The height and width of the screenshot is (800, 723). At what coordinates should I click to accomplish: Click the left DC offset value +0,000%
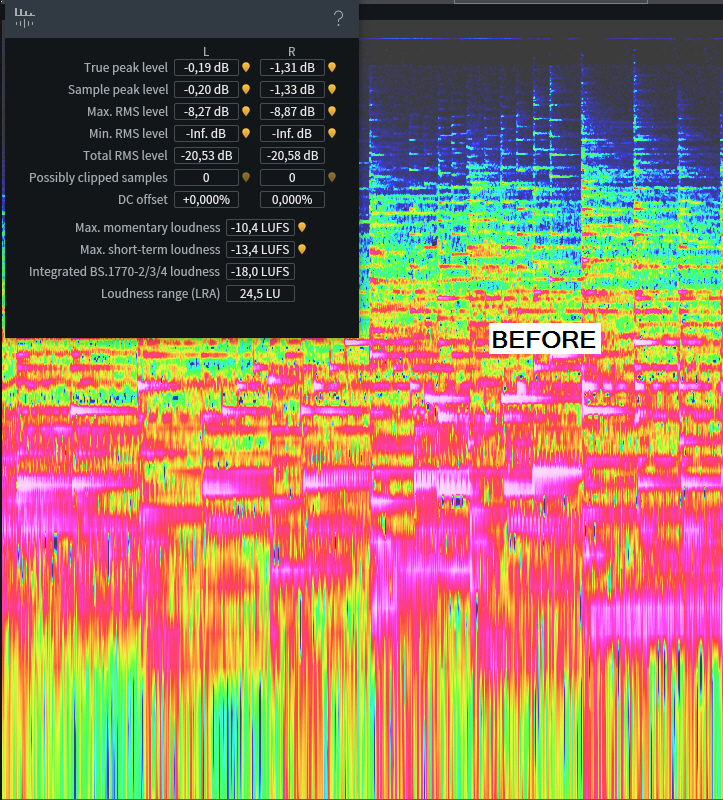click(x=206, y=199)
